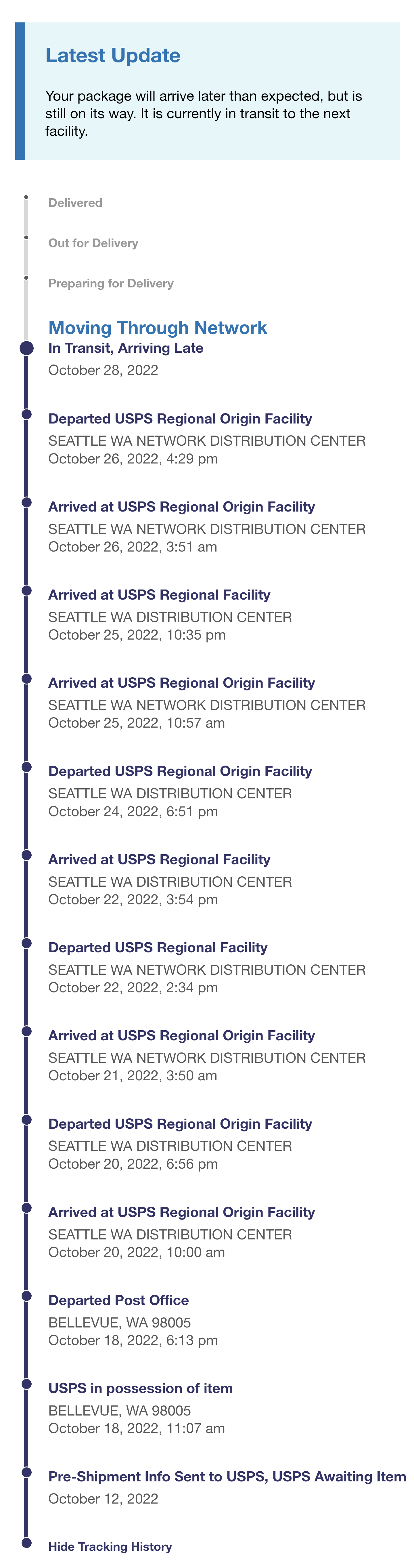This screenshot has width=414, height=1568.
Task: Click the October 25 10:35 pm arrival marker
Action: coord(26,590)
